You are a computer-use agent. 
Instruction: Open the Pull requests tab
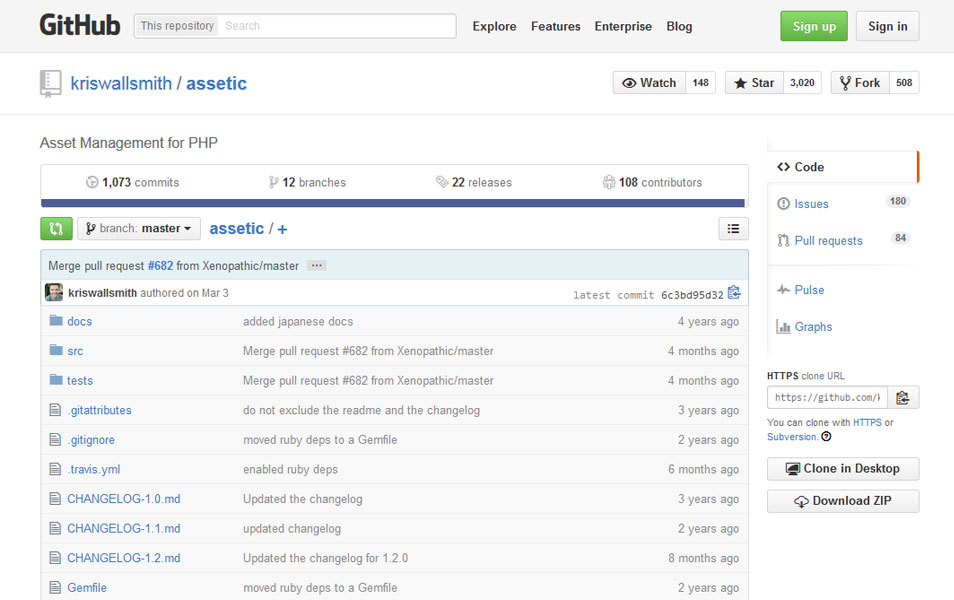point(843,240)
